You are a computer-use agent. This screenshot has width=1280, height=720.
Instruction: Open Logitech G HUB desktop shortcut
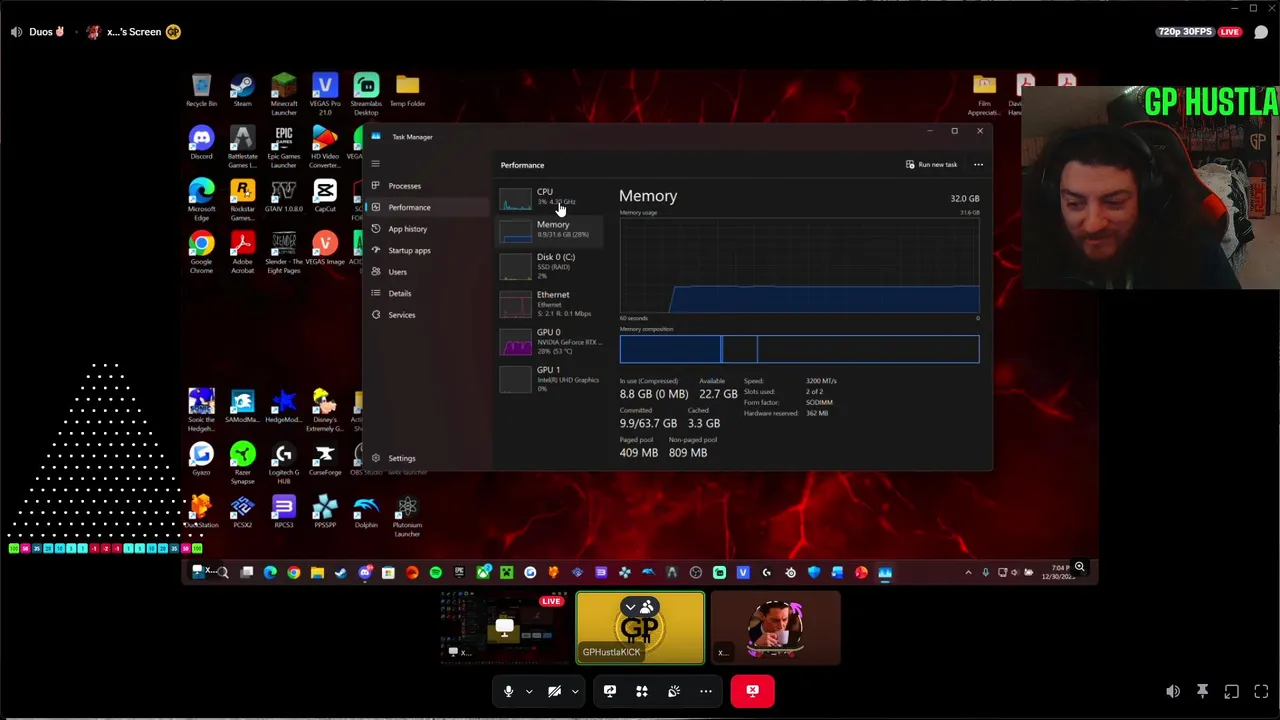coord(284,464)
